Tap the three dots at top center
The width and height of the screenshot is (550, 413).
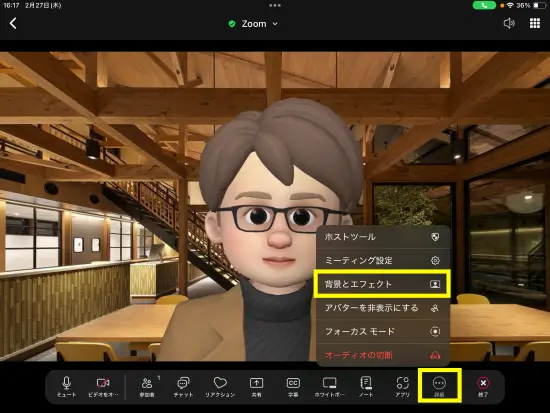point(275,5)
